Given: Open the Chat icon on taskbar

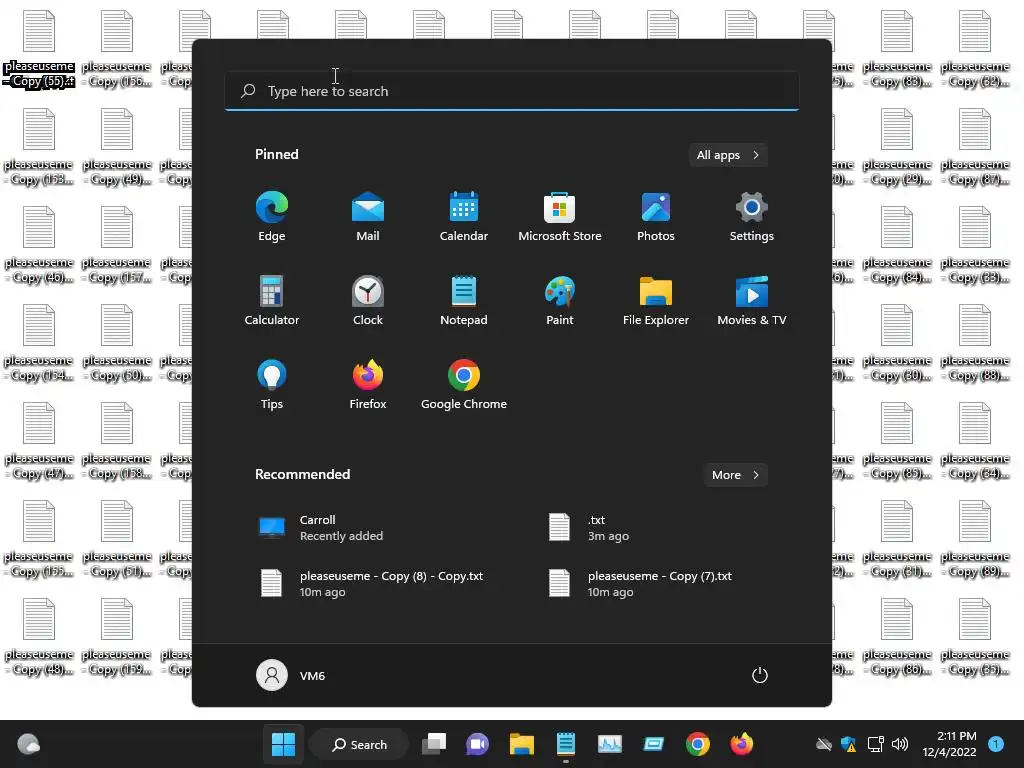Looking at the screenshot, I should (477, 744).
